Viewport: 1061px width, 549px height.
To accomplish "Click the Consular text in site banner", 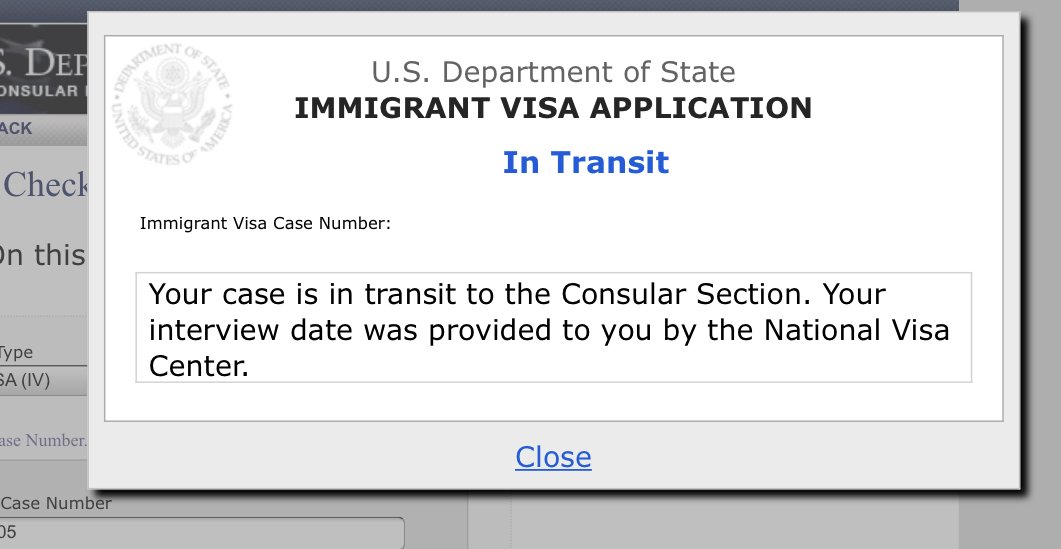I will (x=39, y=91).
